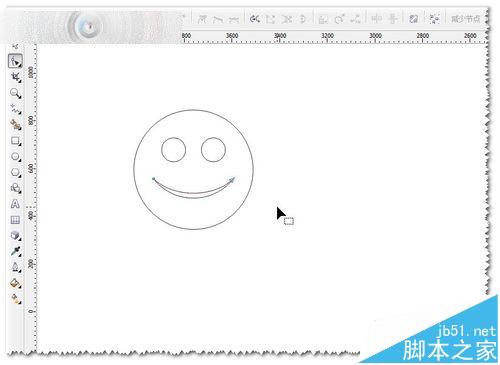Viewport: 500px width, 365px height.
Task: Click the Extract Subpath icon
Action: (286, 19)
